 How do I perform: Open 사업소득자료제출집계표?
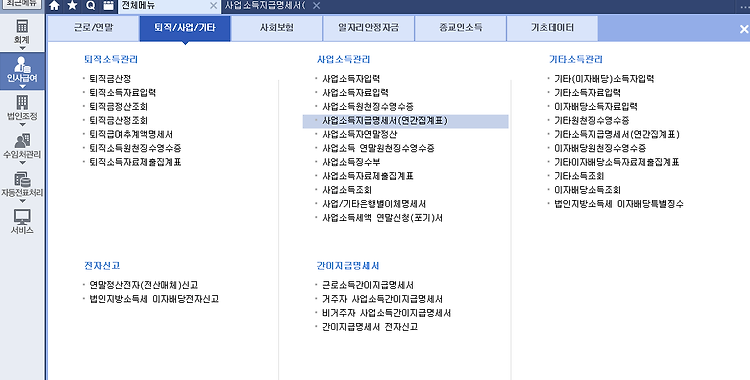[x=368, y=176]
